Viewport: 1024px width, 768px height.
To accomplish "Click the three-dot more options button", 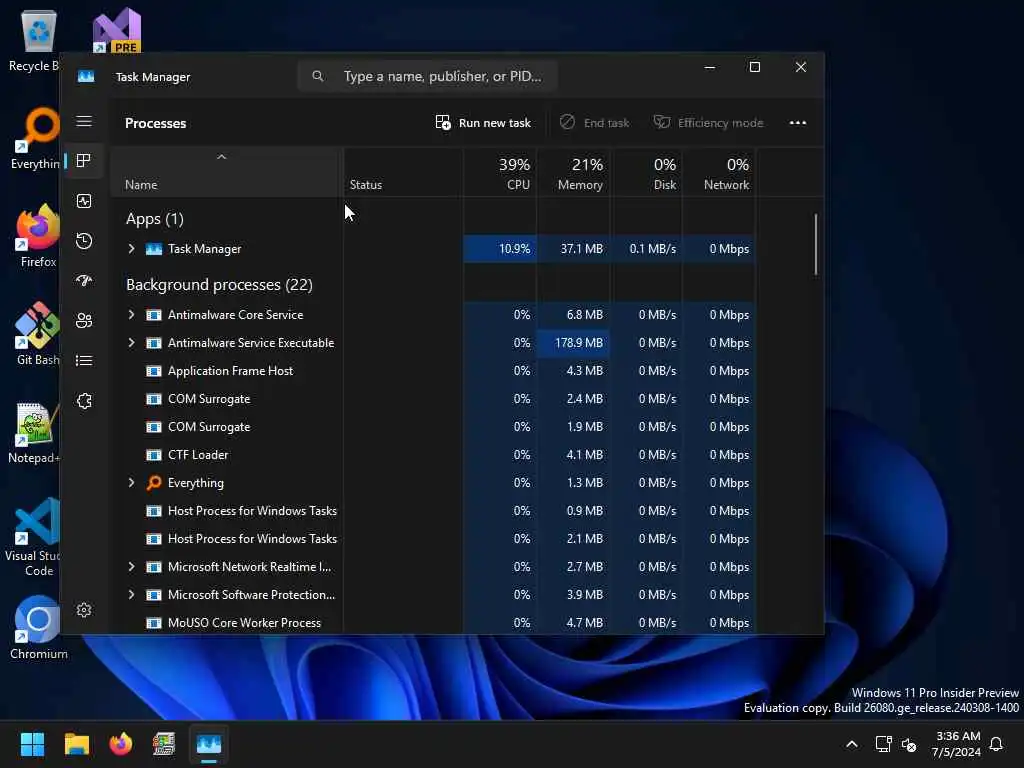I will point(797,123).
